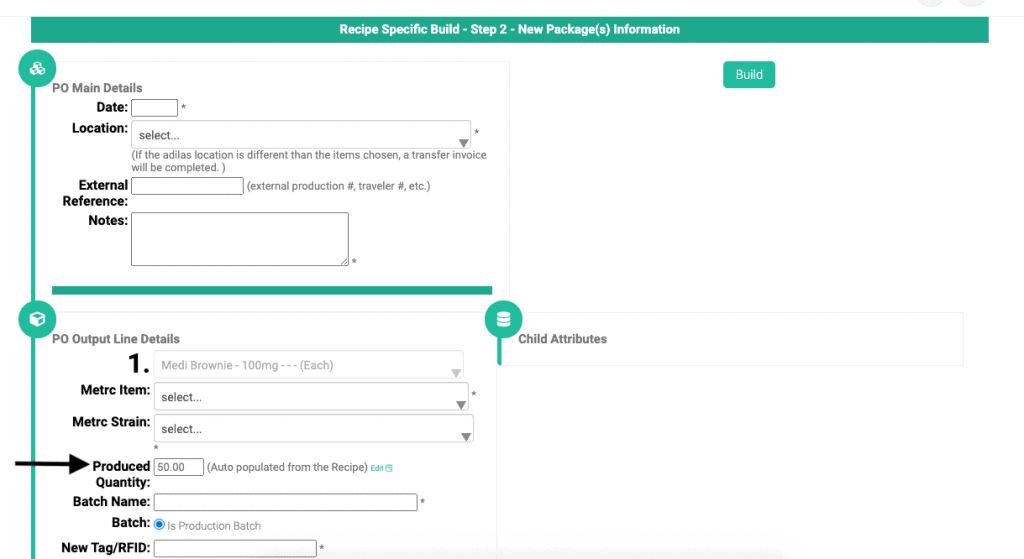Click the small icon beside the Edit link
This screenshot has height=559, width=1024.
click(x=389, y=468)
